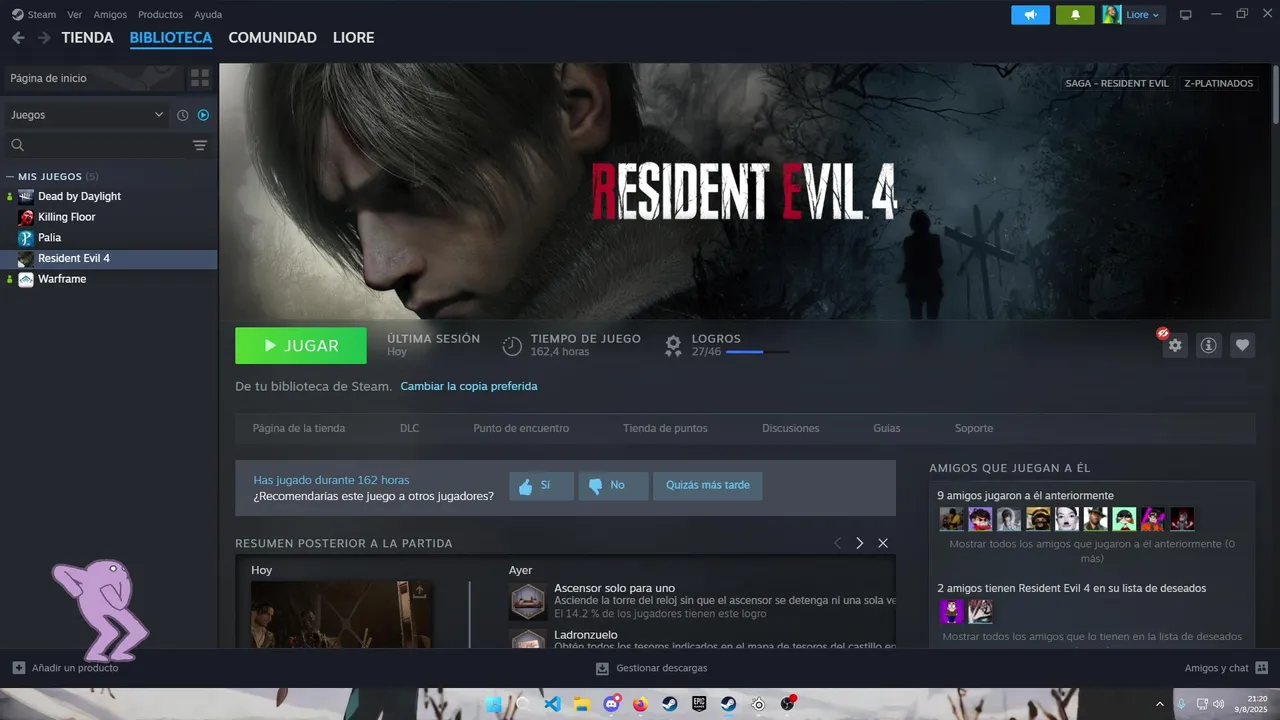This screenshot has width=1280, height=720.
Task: Open advanced filter options icon
Action: pos(200,145)
